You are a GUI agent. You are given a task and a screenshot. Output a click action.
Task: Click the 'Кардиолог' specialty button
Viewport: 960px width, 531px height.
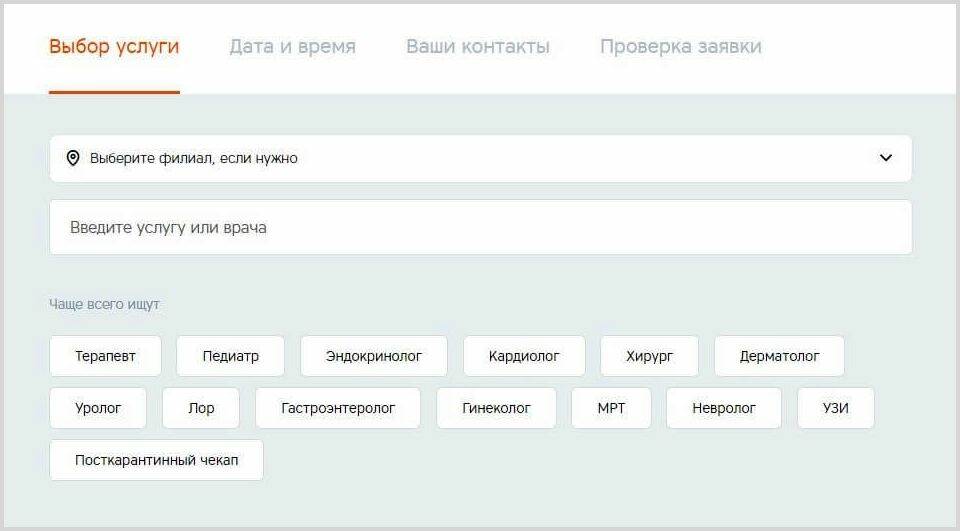524,356
